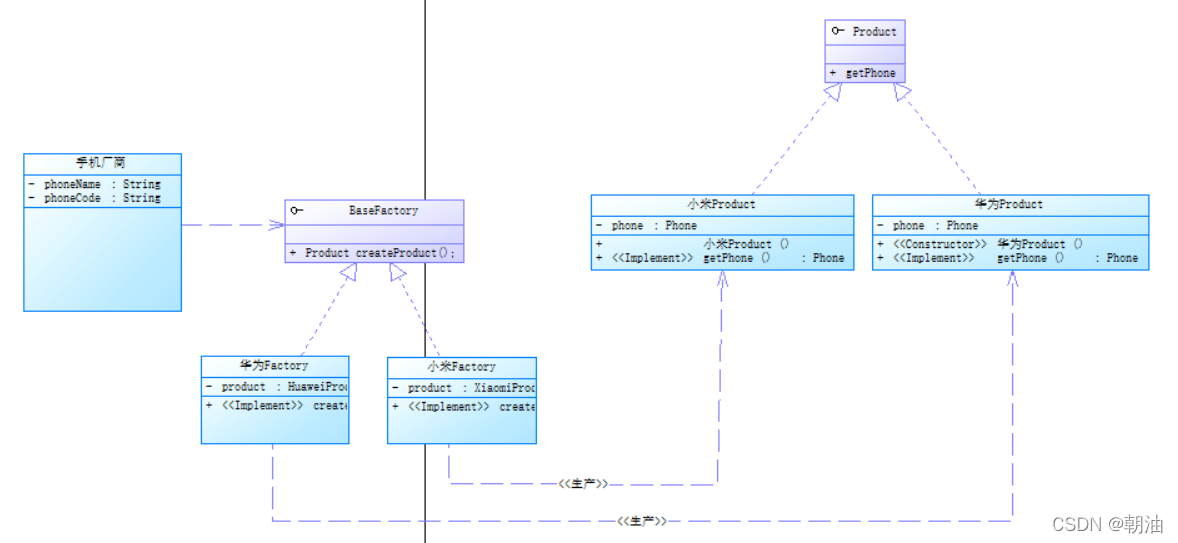
Task: Select the <<Constructor>> 华为Product () operation
Action: 980,244
